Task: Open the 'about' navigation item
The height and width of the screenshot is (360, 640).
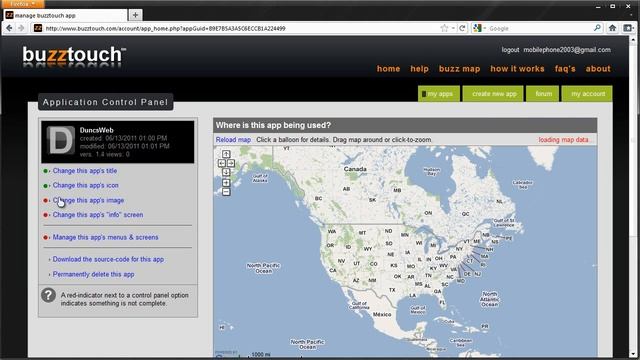Action: click(x=598, y=69)
